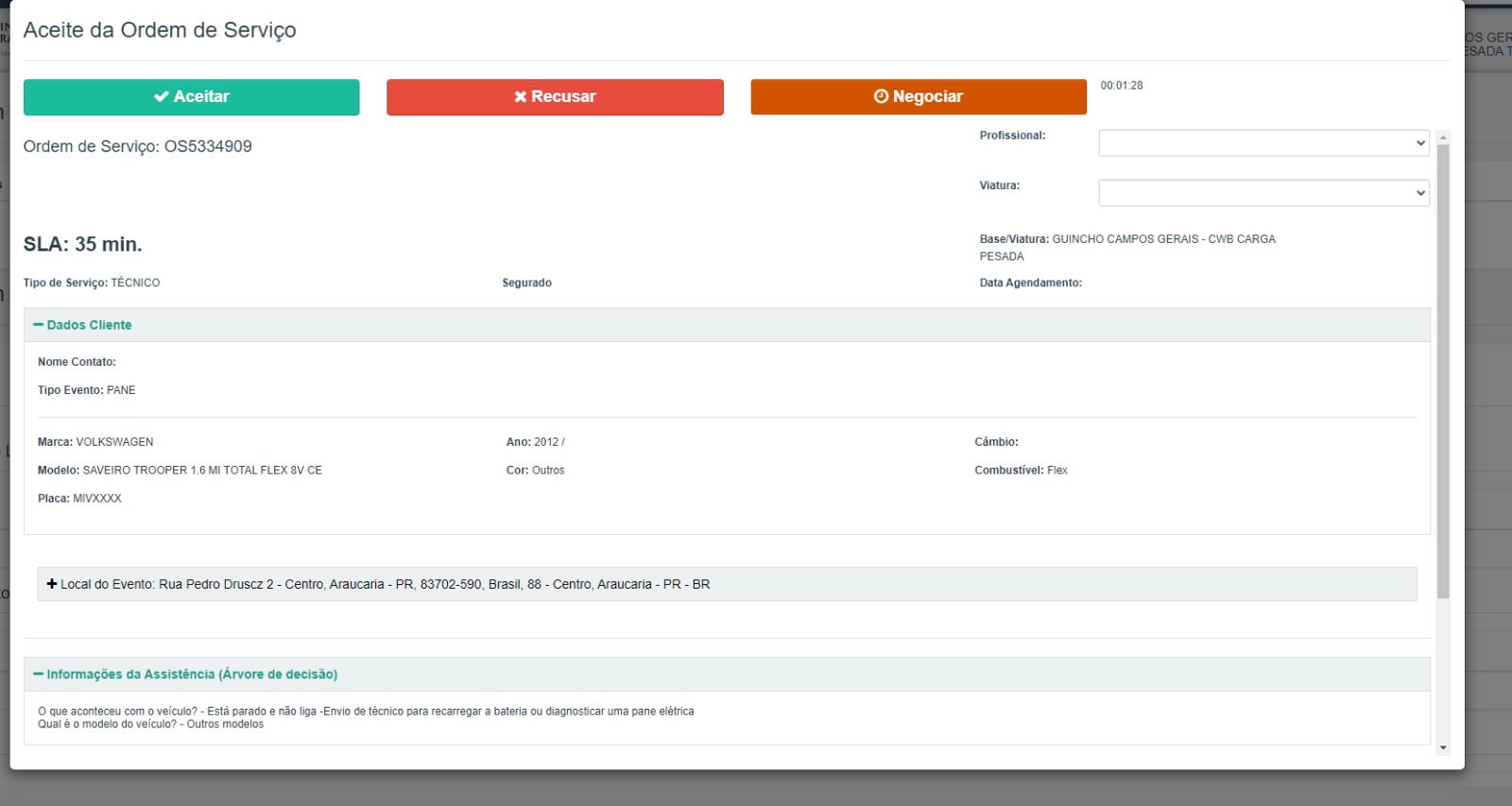Click the scrollbar down arrow in the modal
The height and width of the screenshot is (806, 1512).
1443,747
